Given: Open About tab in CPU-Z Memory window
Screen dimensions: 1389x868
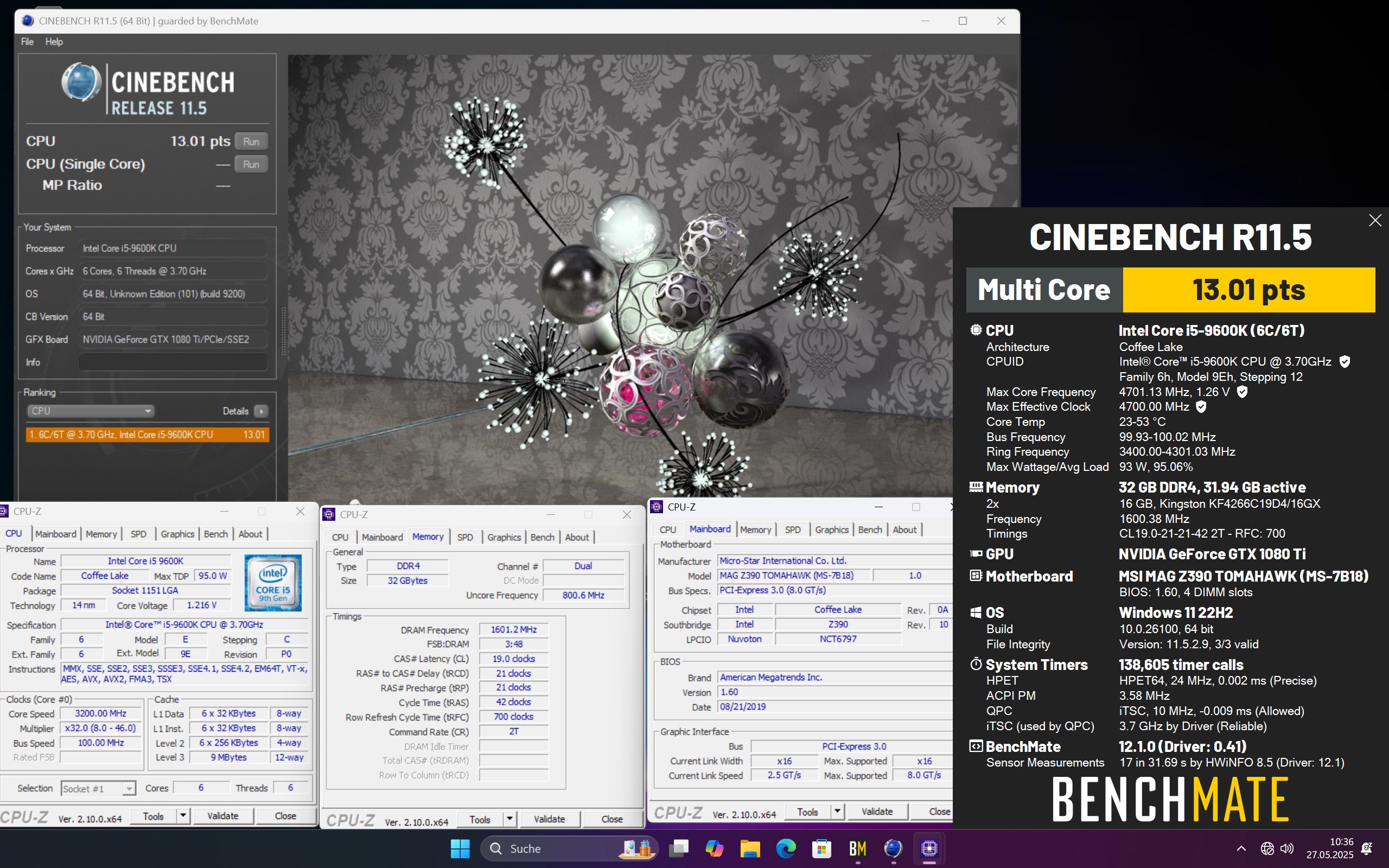Looking at the screenshot, I should (577, 537).
